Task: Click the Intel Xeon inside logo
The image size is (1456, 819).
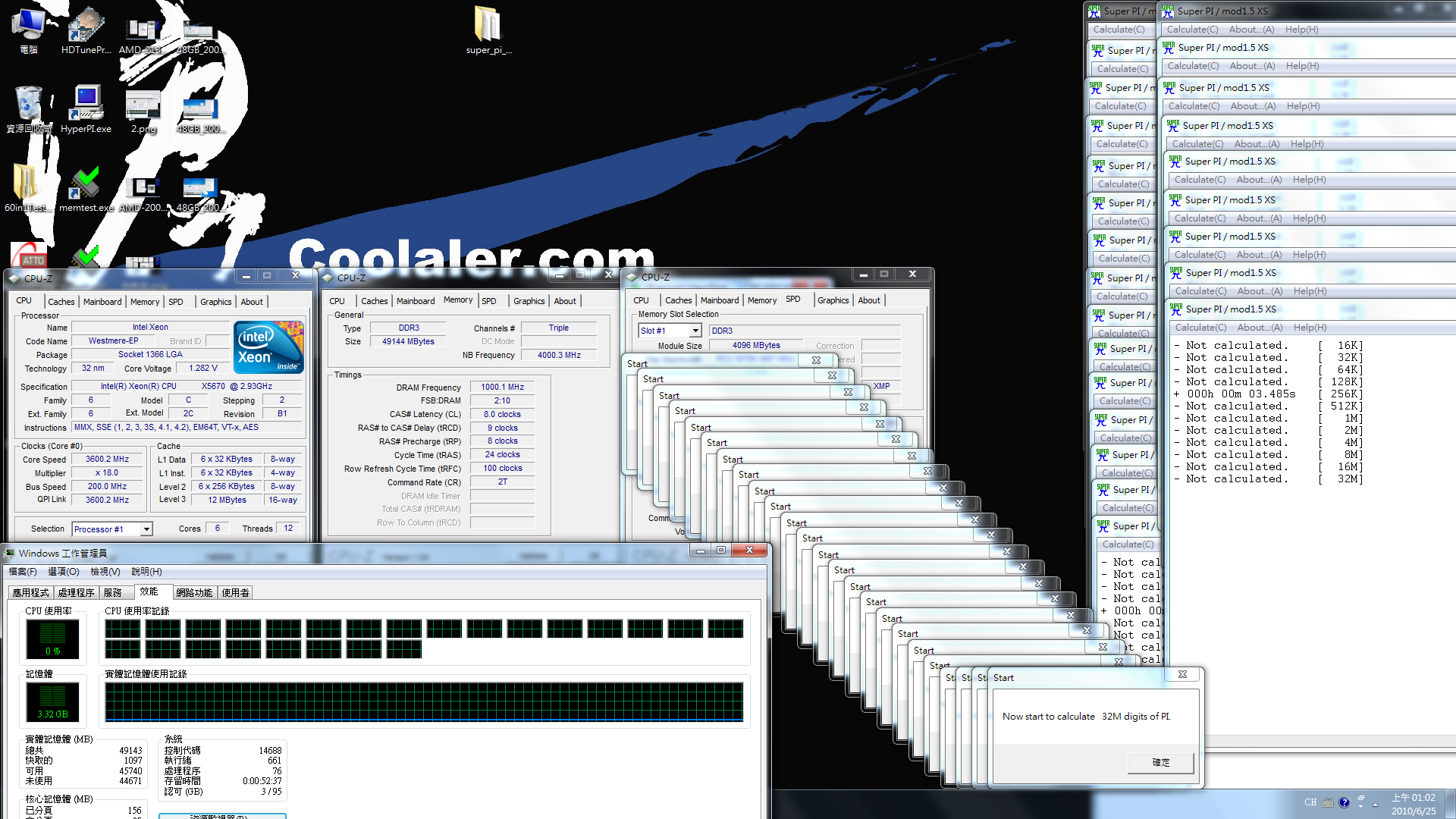Action: 268,347
